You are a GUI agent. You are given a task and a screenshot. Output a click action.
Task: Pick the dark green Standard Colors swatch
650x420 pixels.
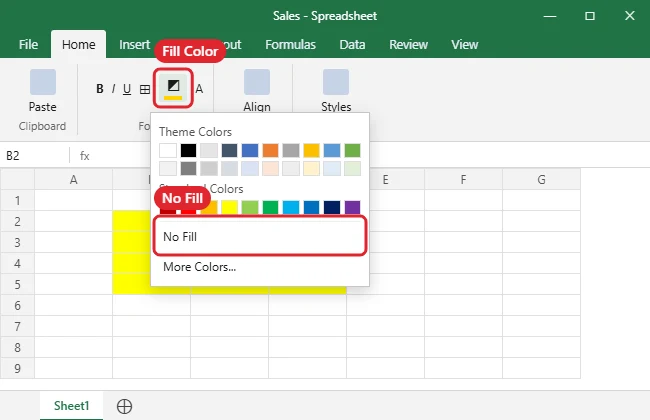(x=270, y=207)
